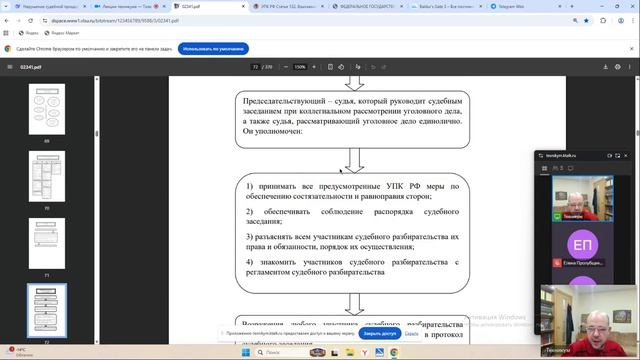Close the meeting picture-in-picture popup
The width and height of the screenshot is (640, 360).
[626, 156]
